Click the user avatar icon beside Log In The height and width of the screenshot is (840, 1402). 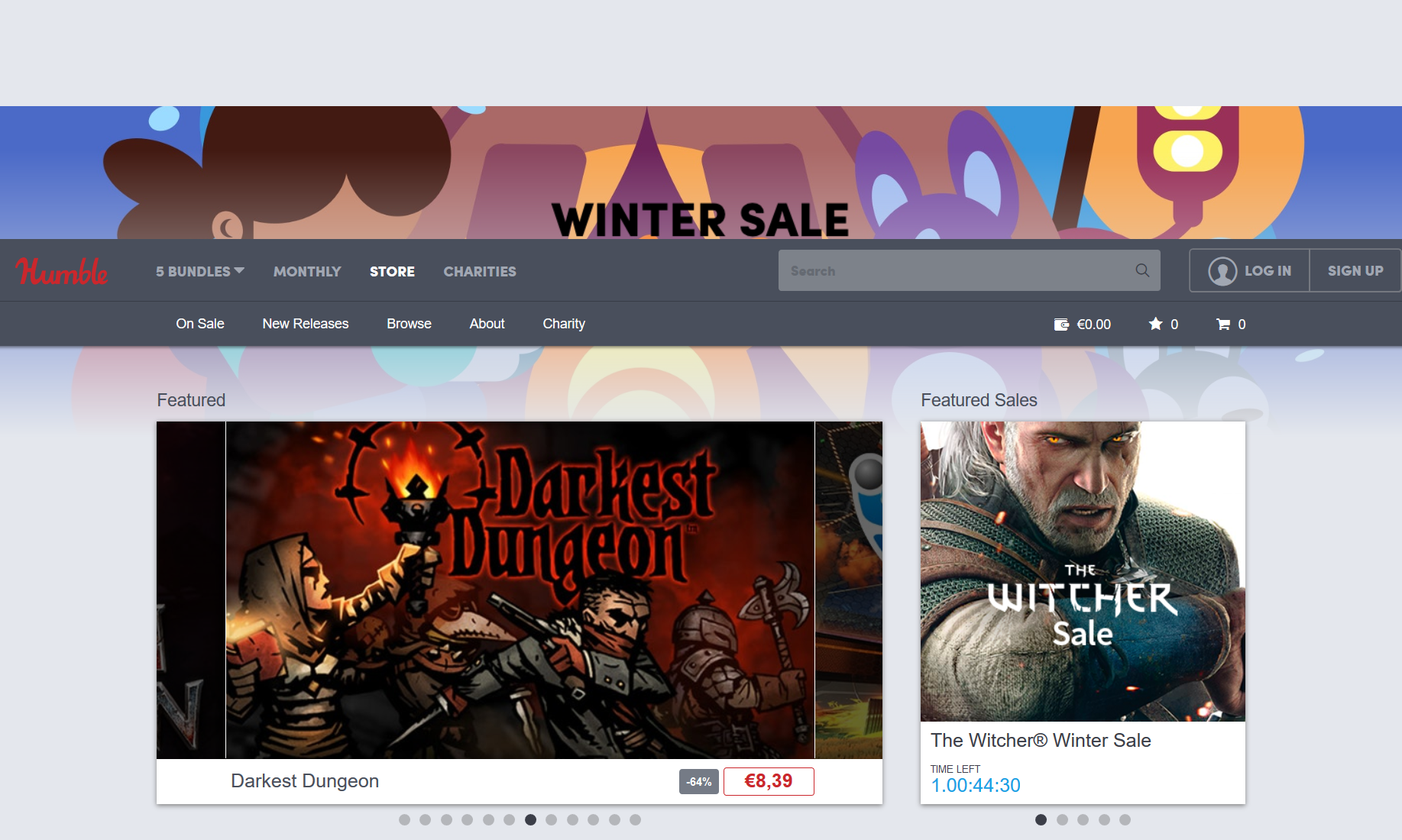tap(1222, 271)
